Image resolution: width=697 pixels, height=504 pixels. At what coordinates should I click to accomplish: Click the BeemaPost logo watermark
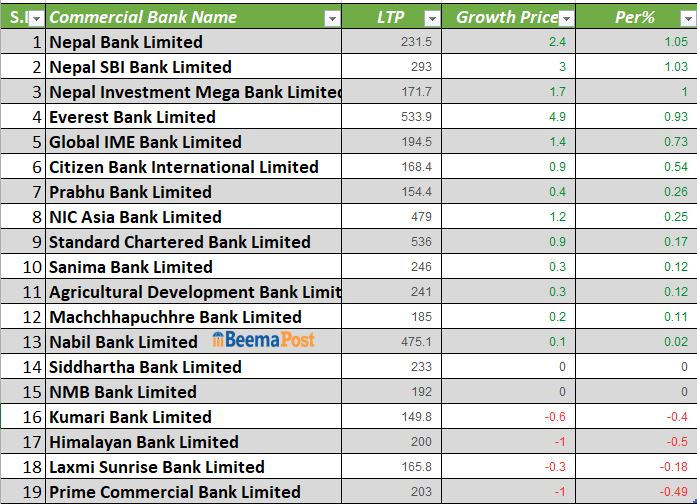point(264,340)
